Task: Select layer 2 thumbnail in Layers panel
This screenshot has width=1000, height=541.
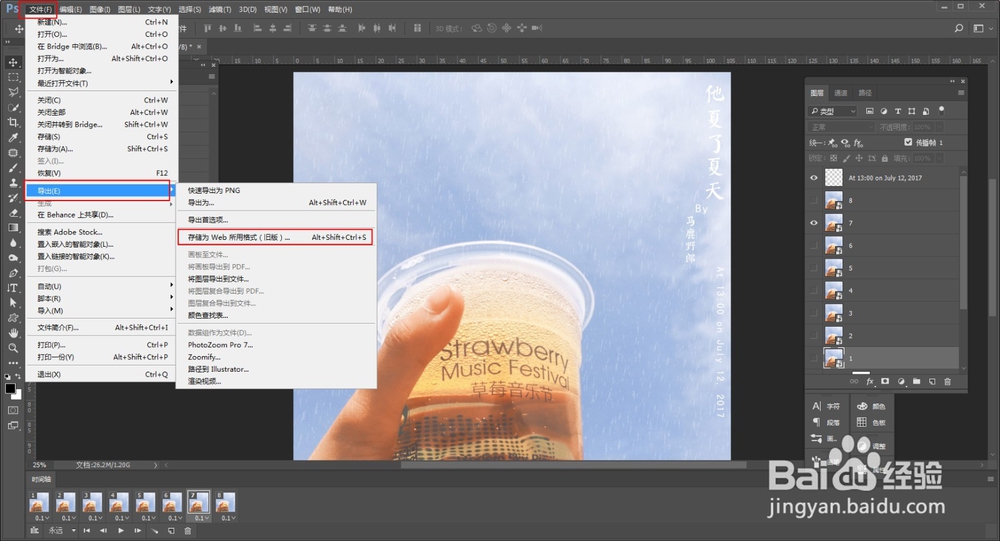Action: tap(834, 336)
